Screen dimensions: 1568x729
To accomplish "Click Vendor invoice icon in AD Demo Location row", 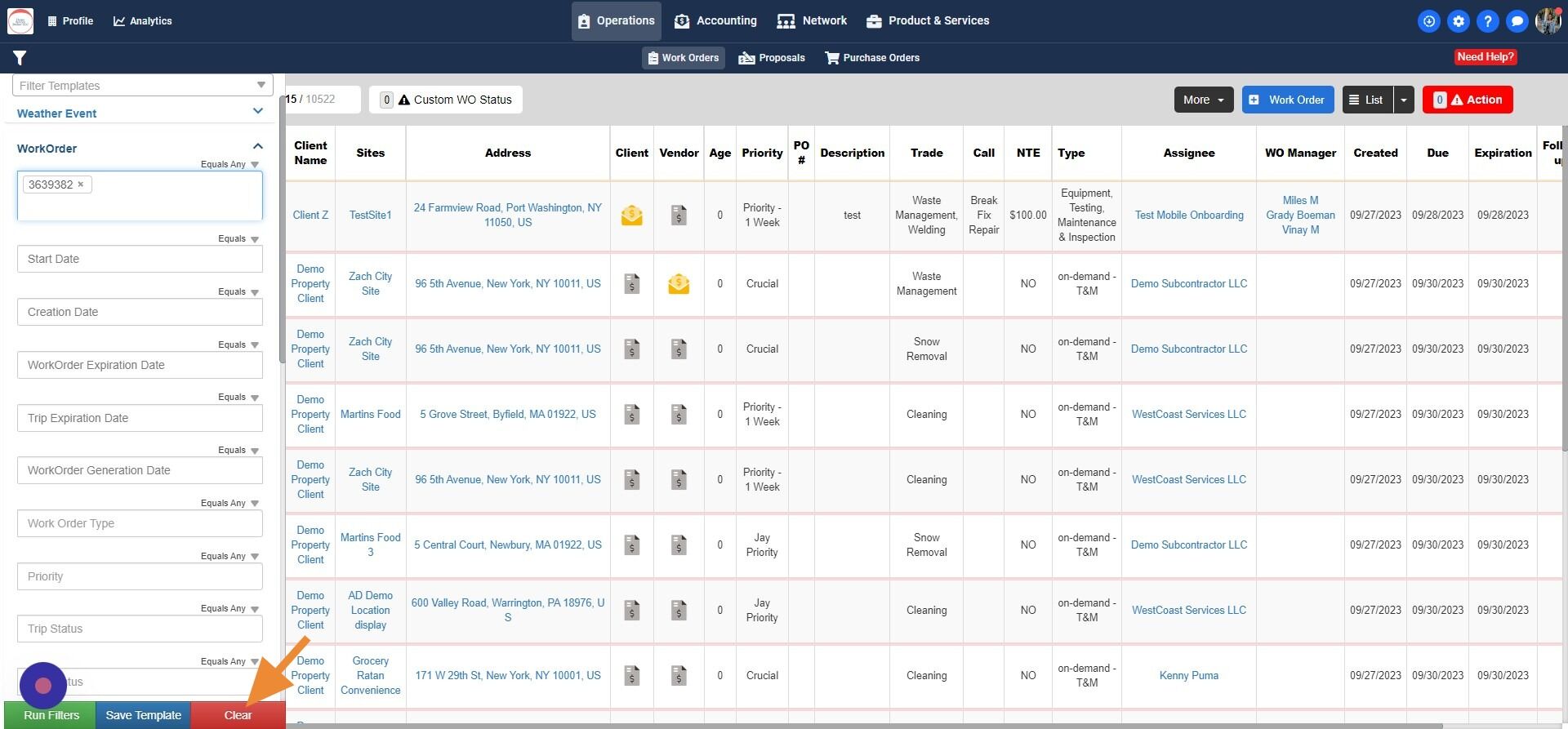I will coord(679,611).
